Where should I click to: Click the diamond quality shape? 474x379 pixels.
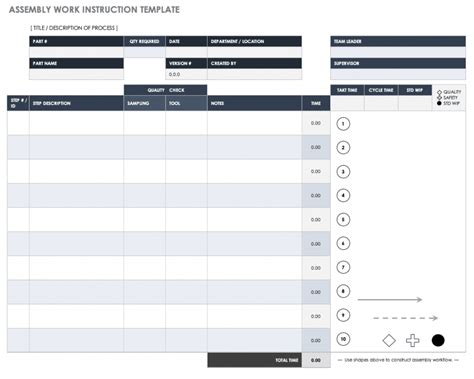[389, 340]
